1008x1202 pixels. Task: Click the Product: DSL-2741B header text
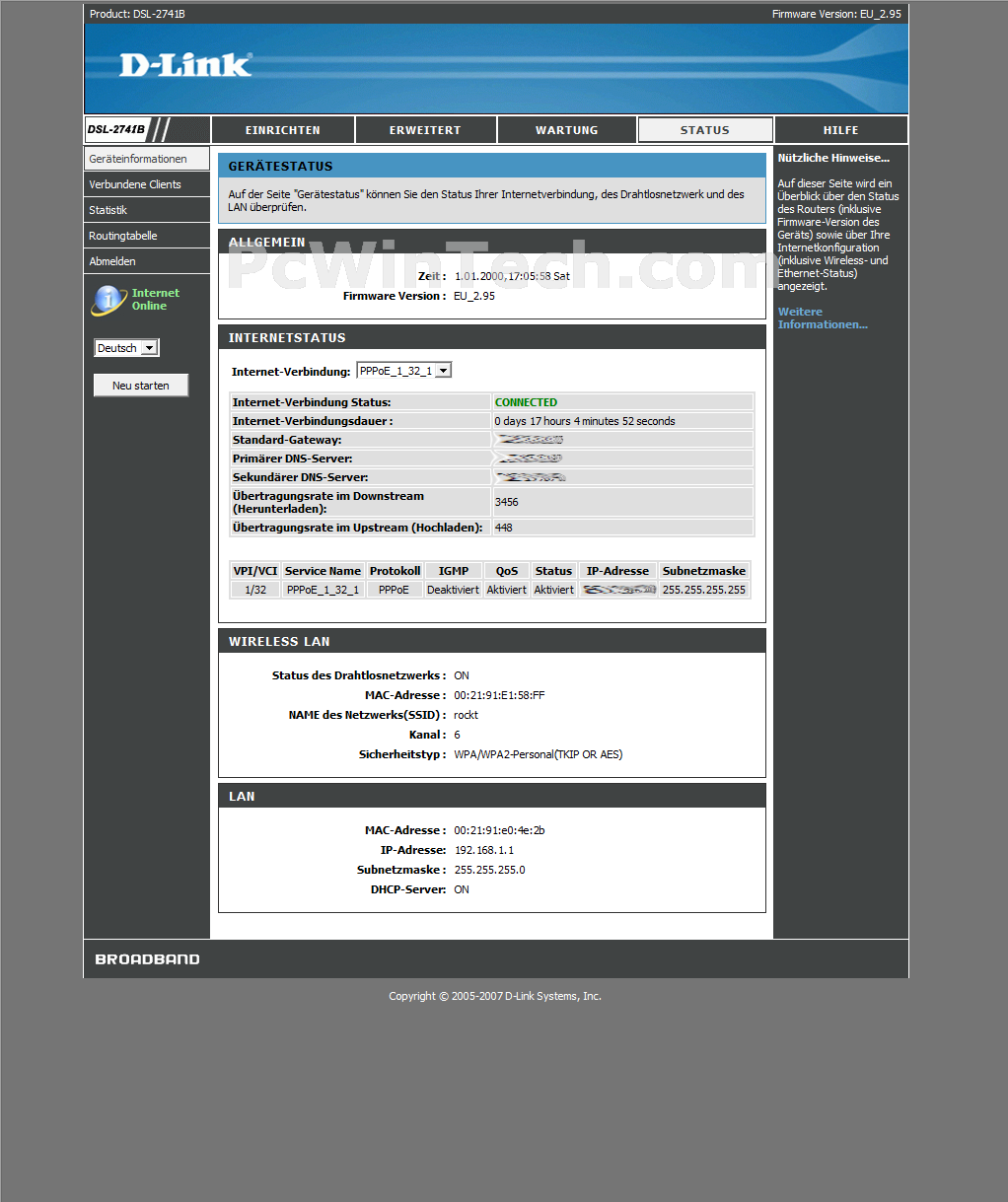tap(137, 14)
